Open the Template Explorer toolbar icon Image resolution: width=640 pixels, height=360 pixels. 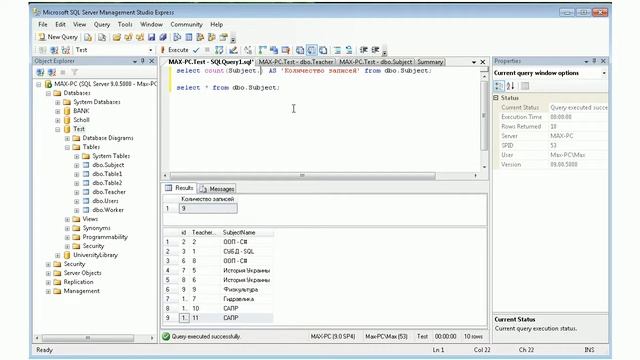211,38
